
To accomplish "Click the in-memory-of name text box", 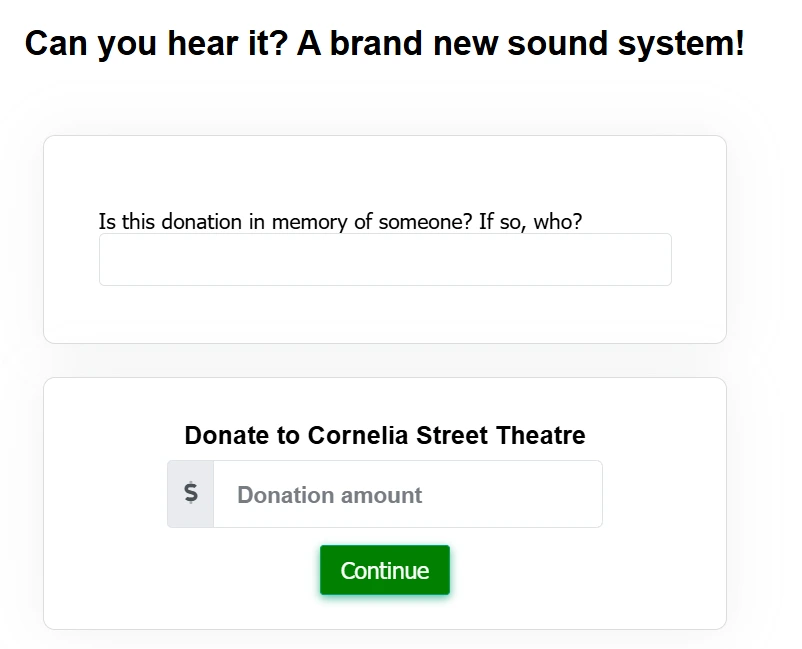I will [385, 260].
